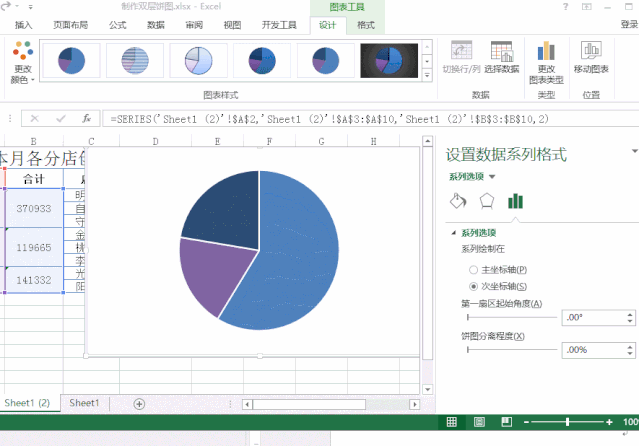
Task: Select the Series Options bar chart icon
Action: point(515,201)
